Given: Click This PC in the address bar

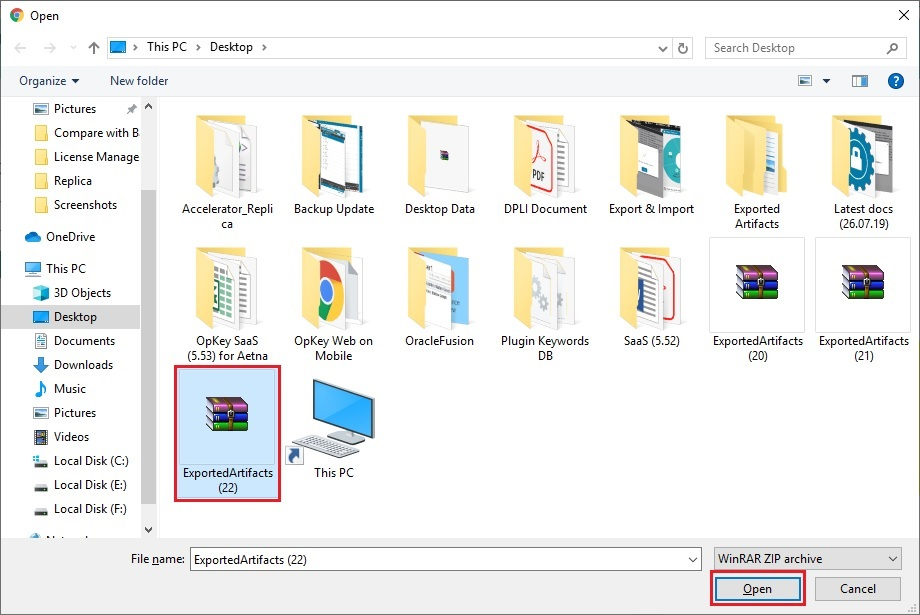Looking at the screenshot, I should click(167, 48).
